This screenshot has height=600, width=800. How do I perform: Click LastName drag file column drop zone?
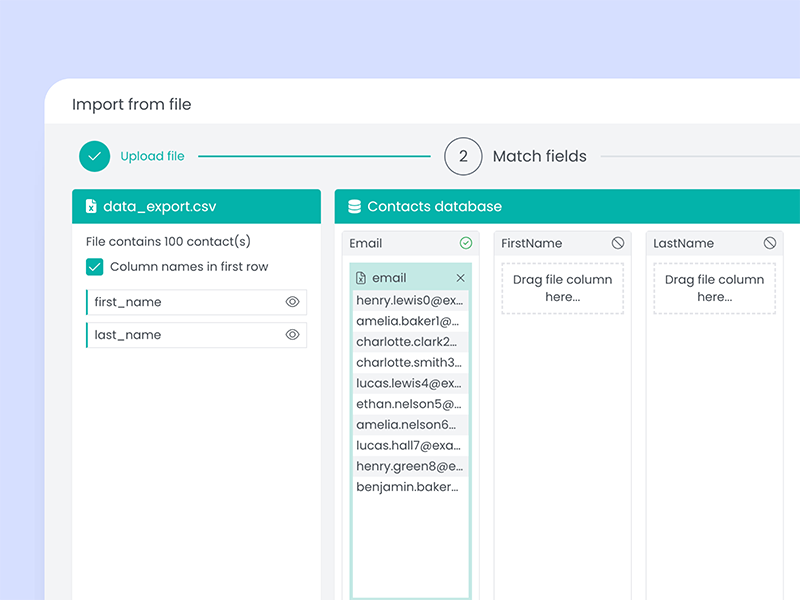(714, 288)
